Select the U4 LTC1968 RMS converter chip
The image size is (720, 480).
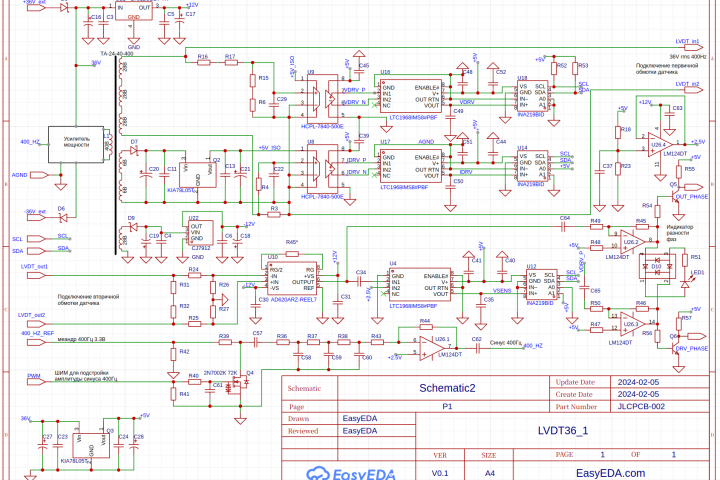(420, 285)
